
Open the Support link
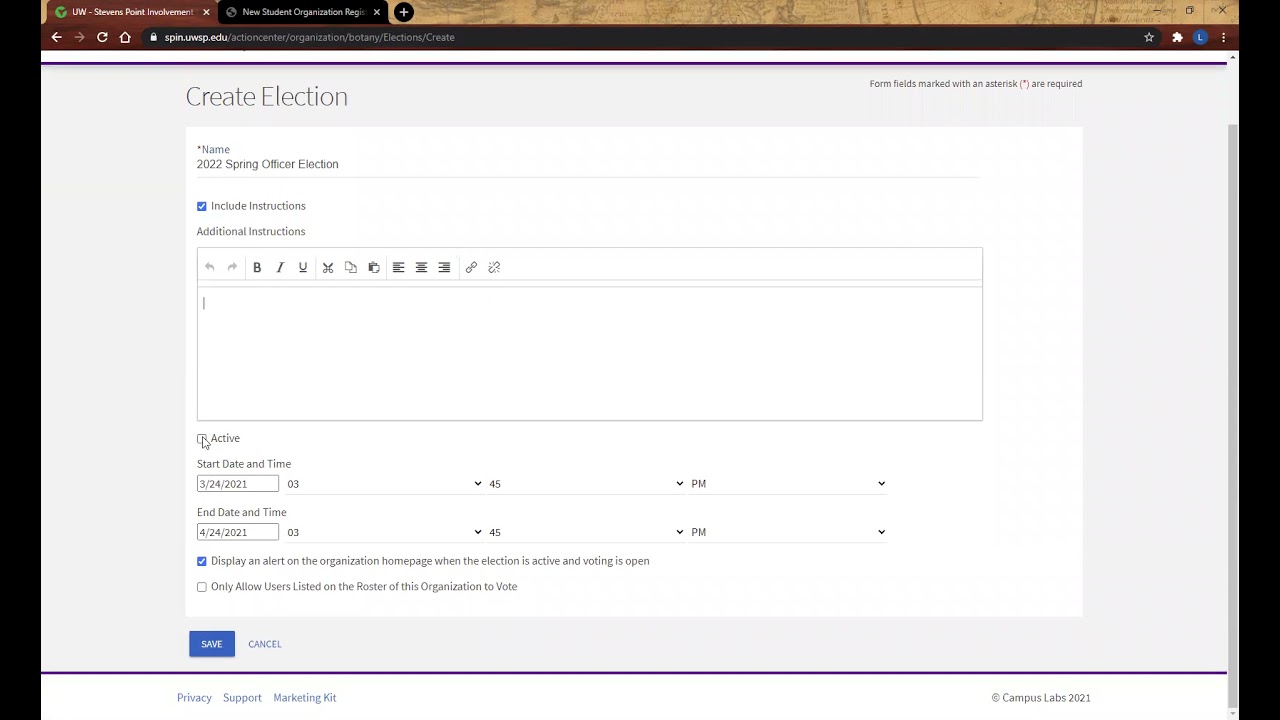click(242, 698)
